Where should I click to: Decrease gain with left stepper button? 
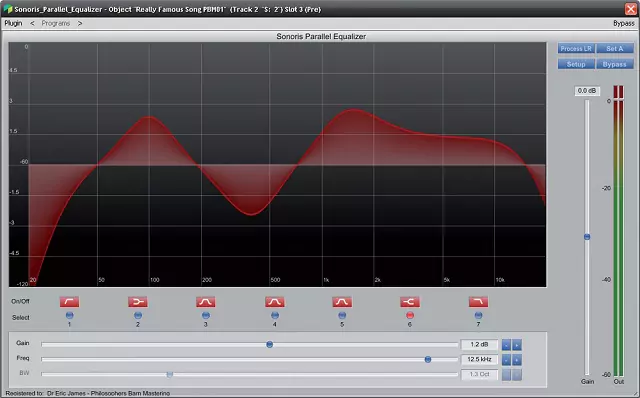pyautogui.click(x=506, y=345)
